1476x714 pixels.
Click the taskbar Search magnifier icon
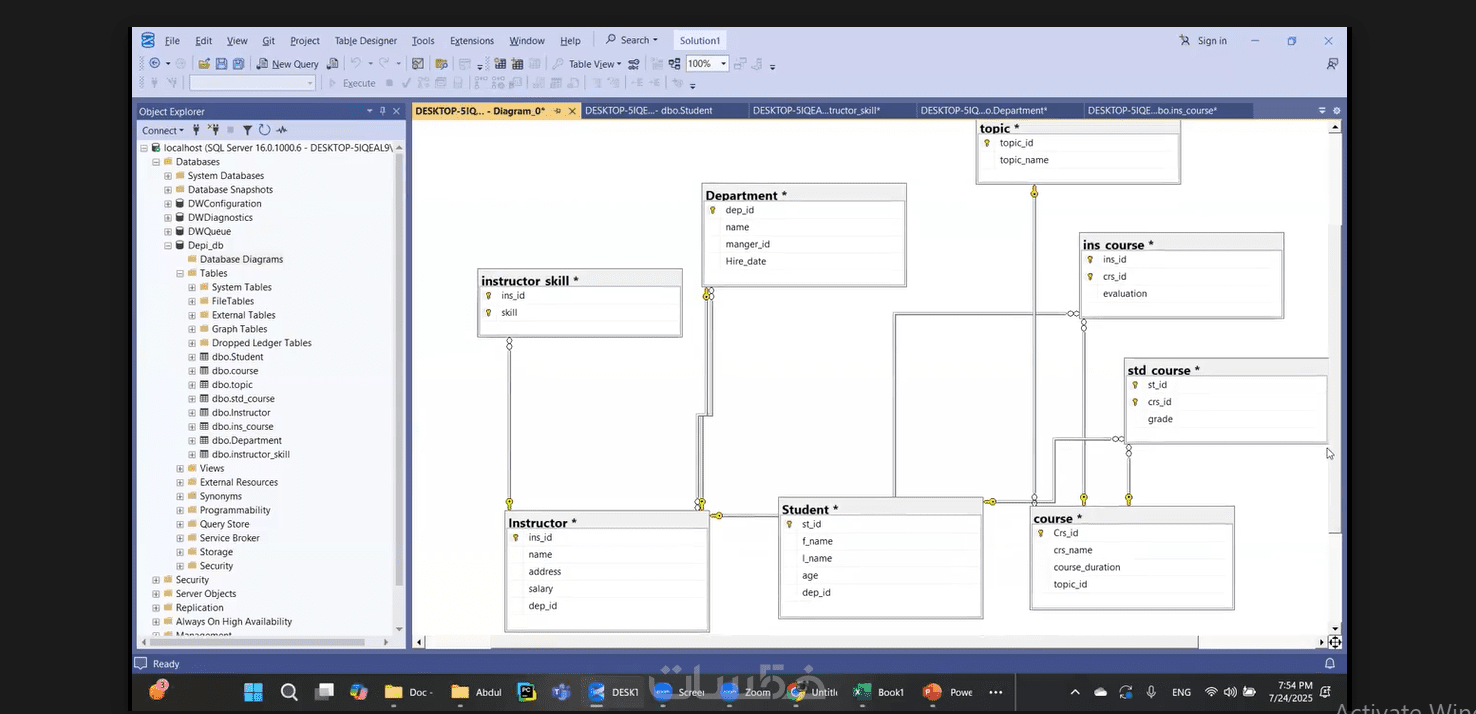(x=289, y=692)
